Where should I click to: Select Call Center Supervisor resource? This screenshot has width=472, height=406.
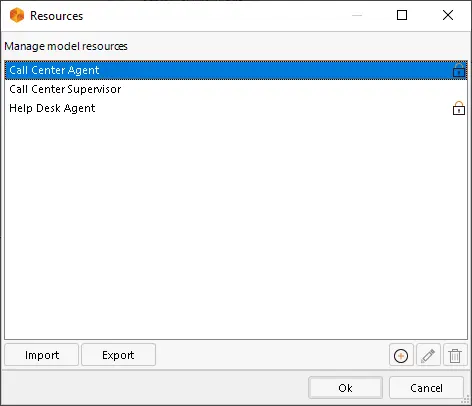point(236,89)
